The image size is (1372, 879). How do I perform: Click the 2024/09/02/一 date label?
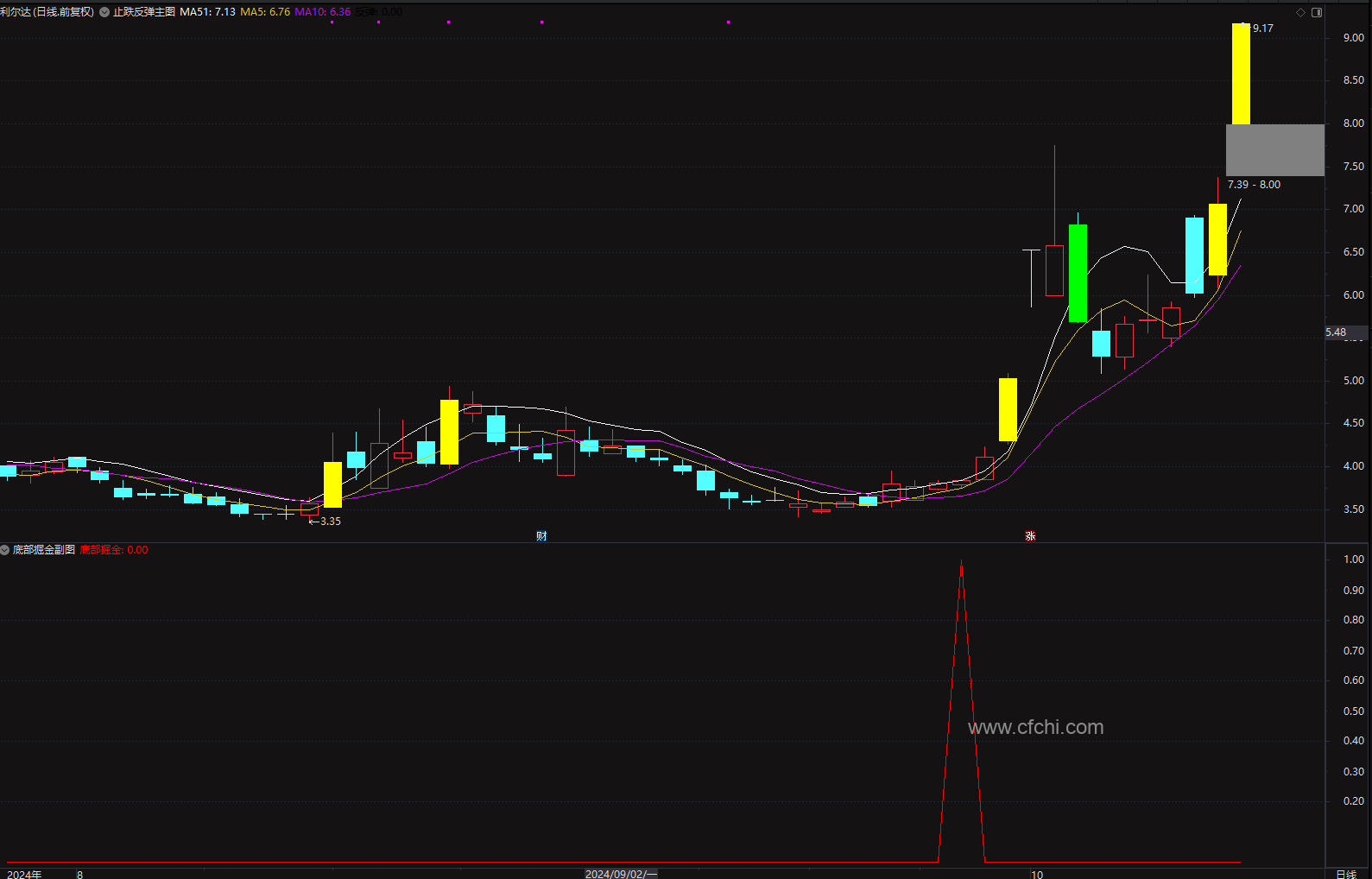[621, 874]
